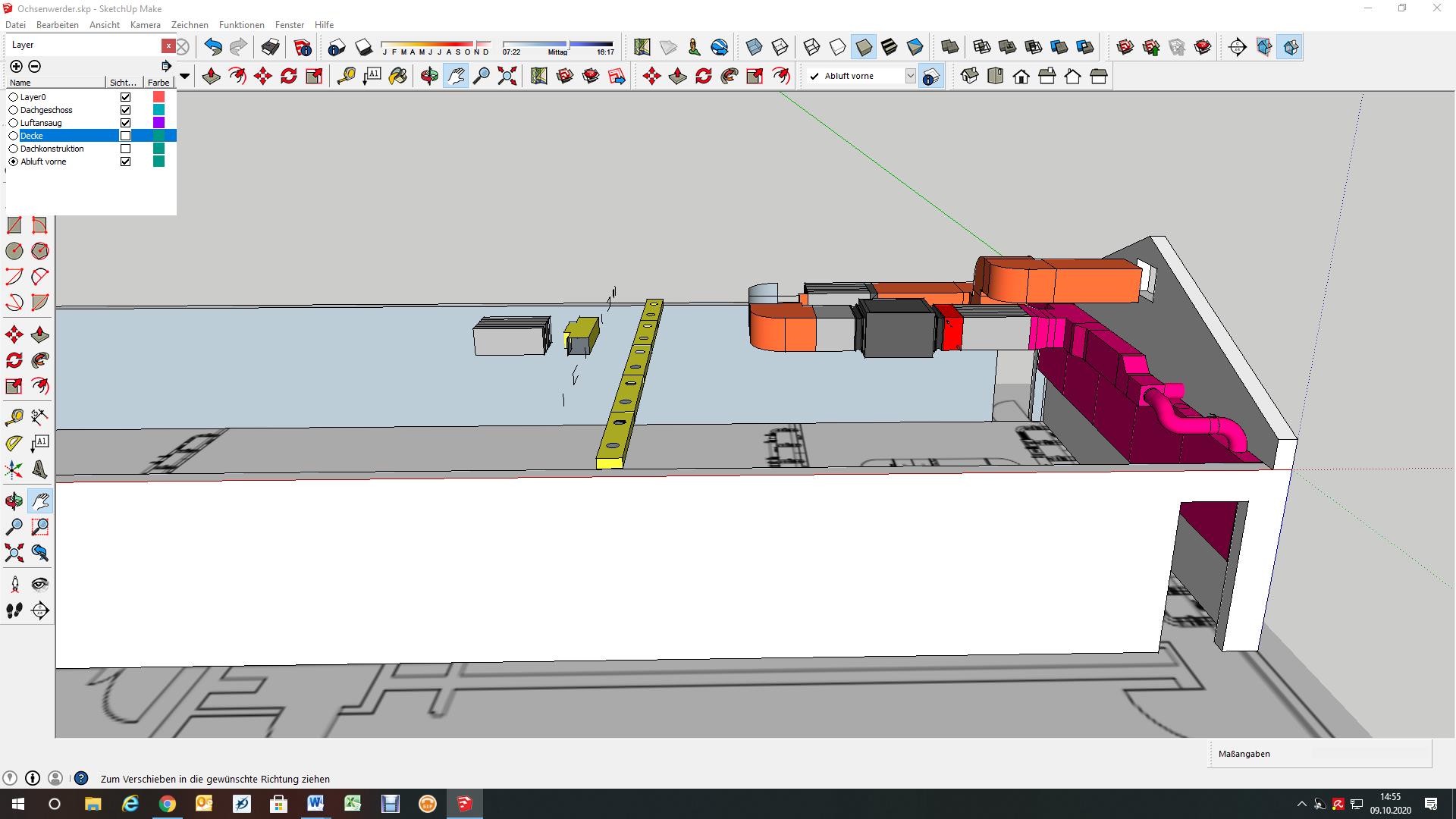Image resolution: width=1456 pixels, height=819 pixels.
Task: Click the Print icon in toolbar
Action: click(x=270, y=48)
